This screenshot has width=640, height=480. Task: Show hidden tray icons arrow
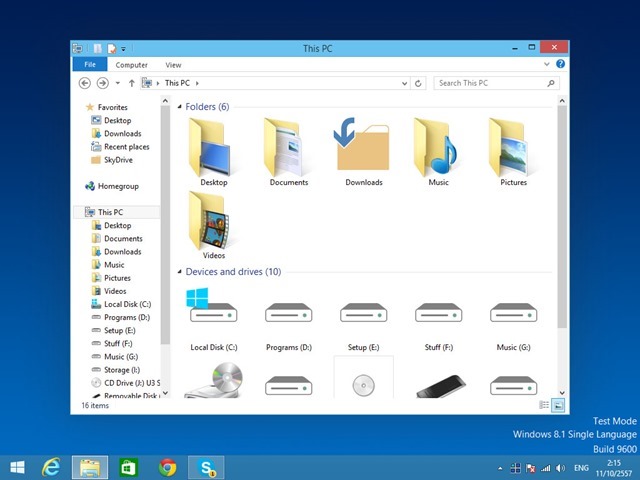500,469
